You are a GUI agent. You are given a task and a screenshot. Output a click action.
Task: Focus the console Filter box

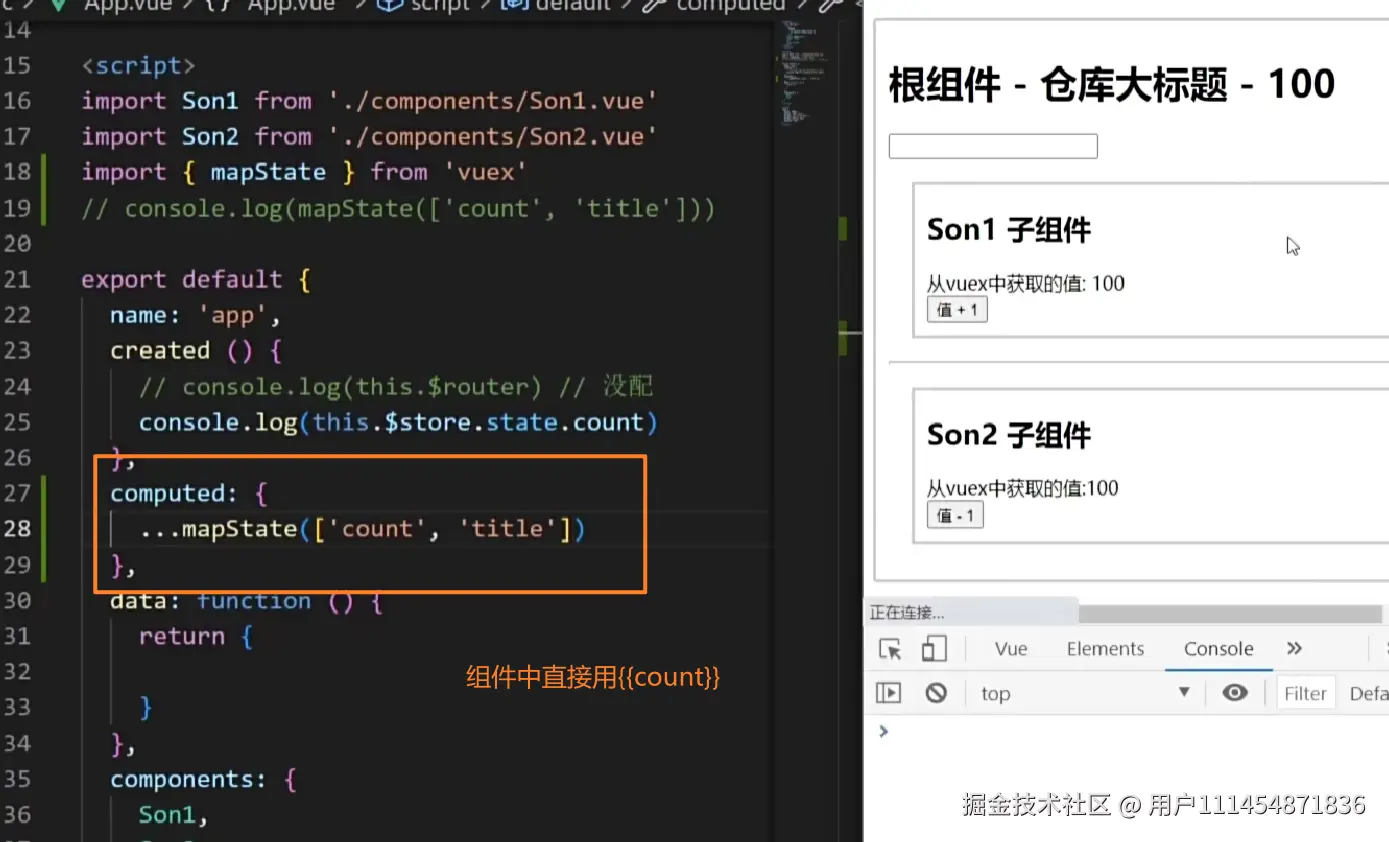(x=1306, y=693)
